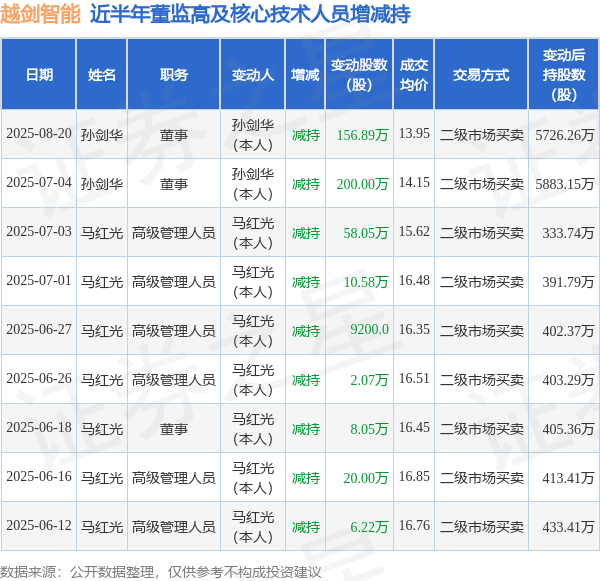Click share change value 6.22万
The height and width of the screenshot is (581, 600).
click(369, 527)
